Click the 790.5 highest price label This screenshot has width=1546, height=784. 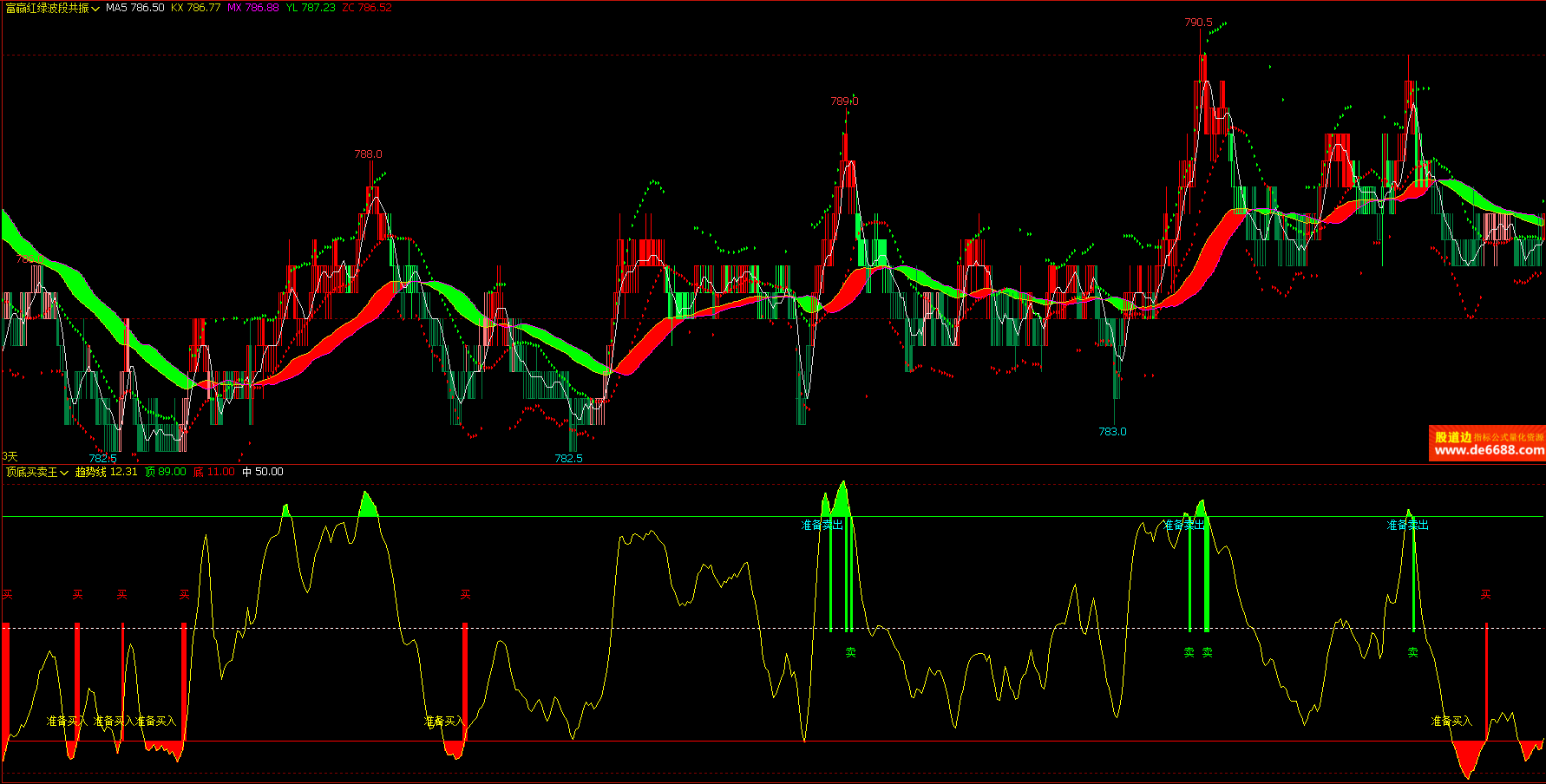click(1198, 23)
